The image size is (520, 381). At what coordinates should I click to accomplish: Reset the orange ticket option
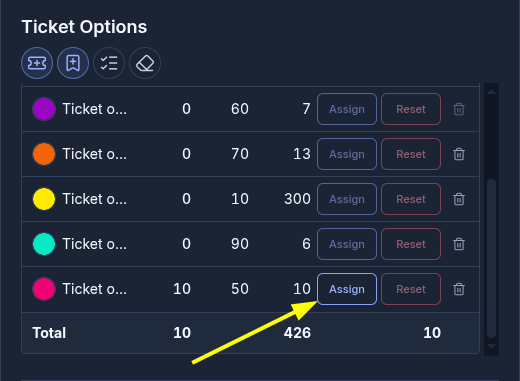(x=411, y=154)
